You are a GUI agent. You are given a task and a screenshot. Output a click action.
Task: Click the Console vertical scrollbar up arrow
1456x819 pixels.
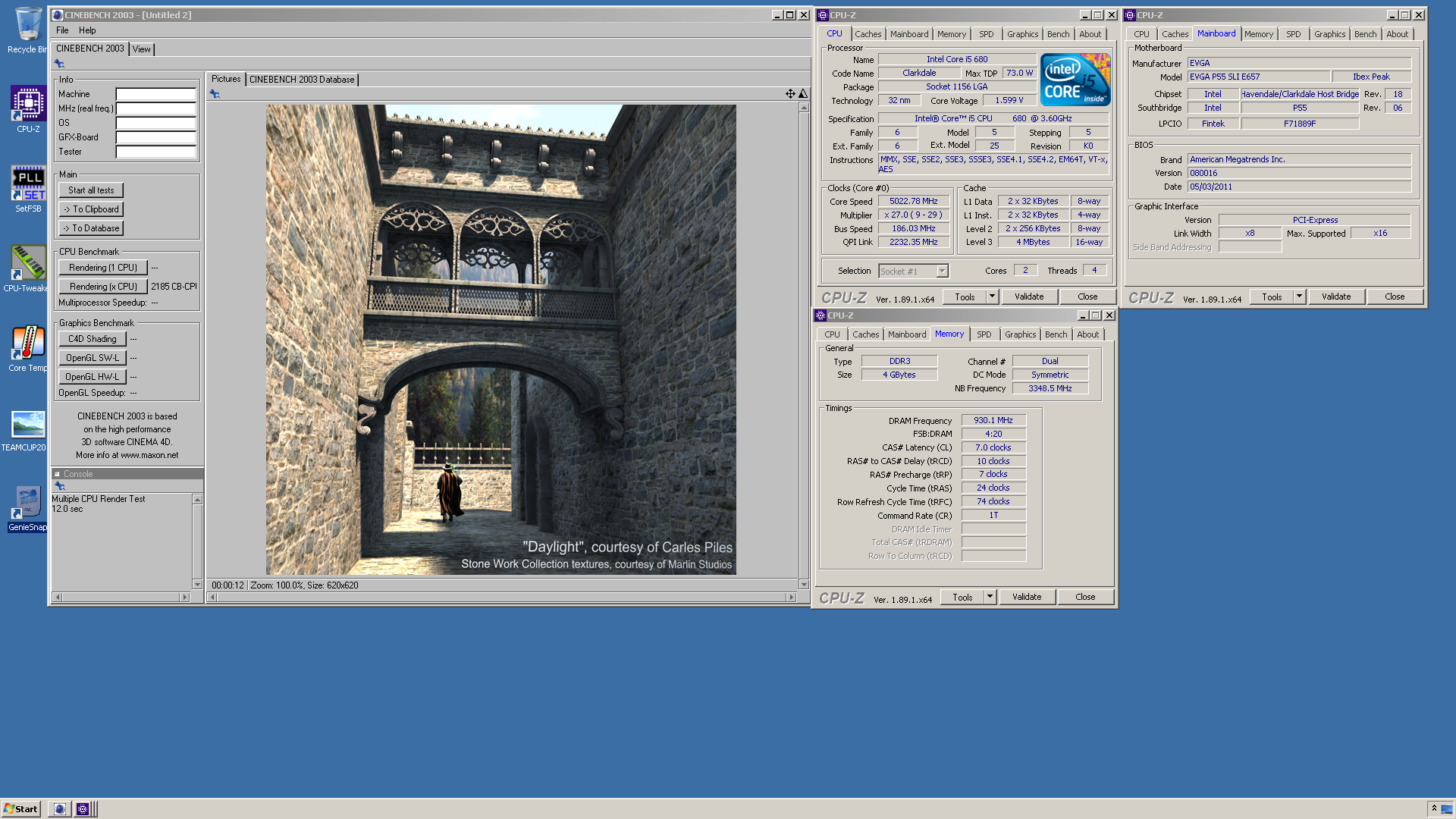coord(197,500)
